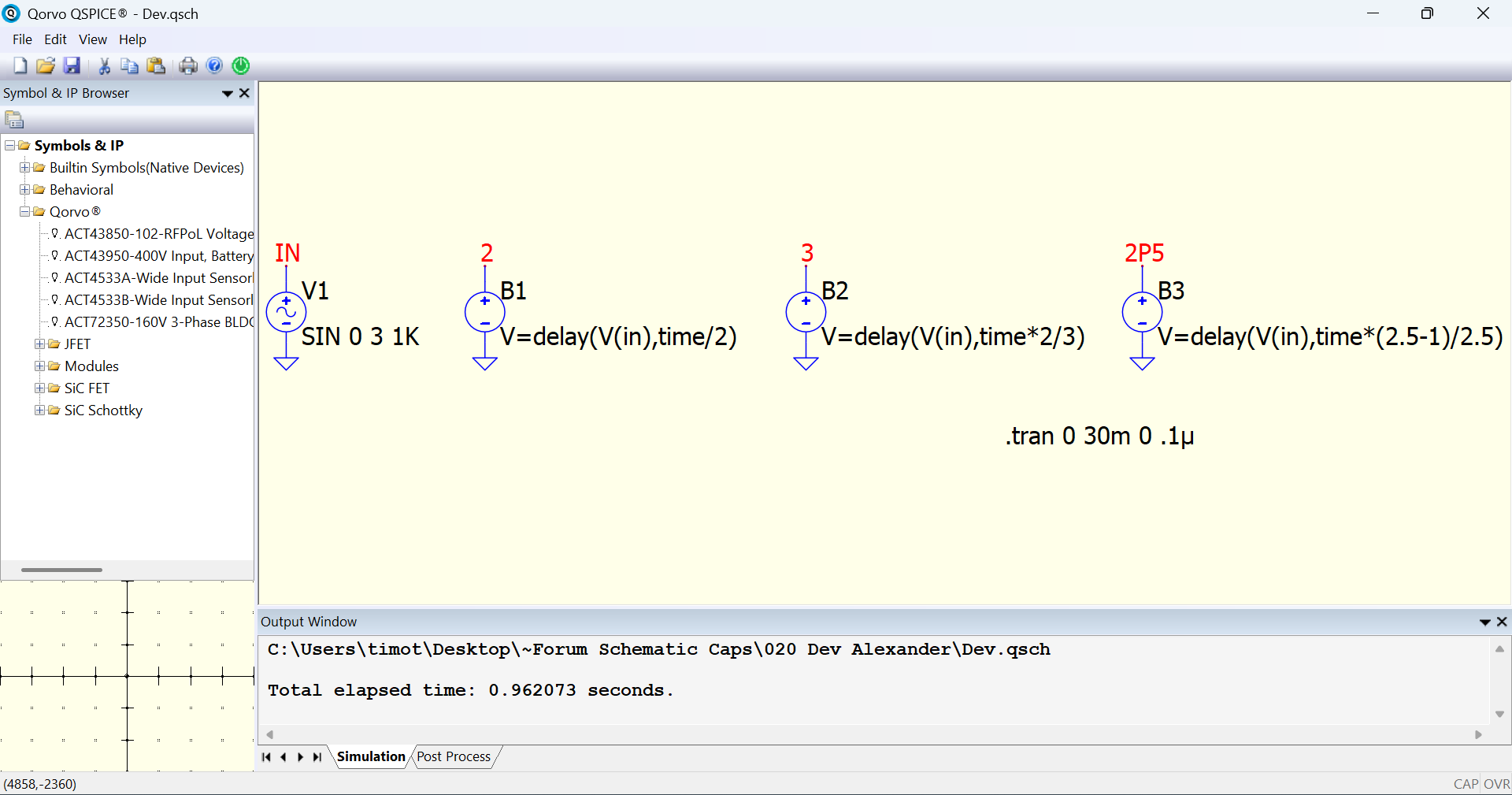Open a file with the folder icon
Image resolution: width=1512 pixels, height=795 pixels.
(46, 65)
